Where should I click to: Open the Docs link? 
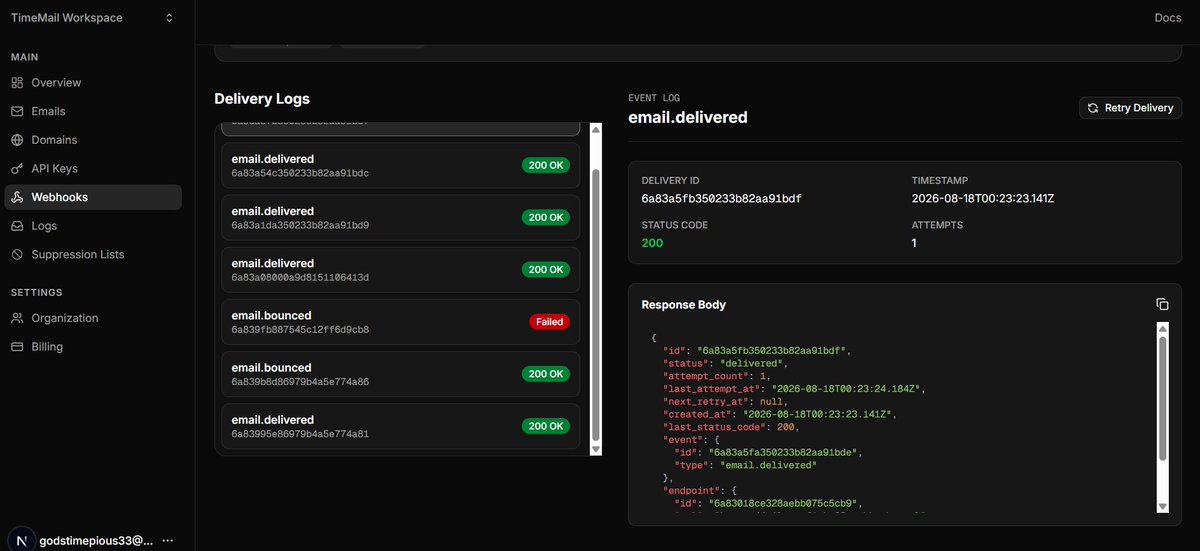click(1167, 18)
